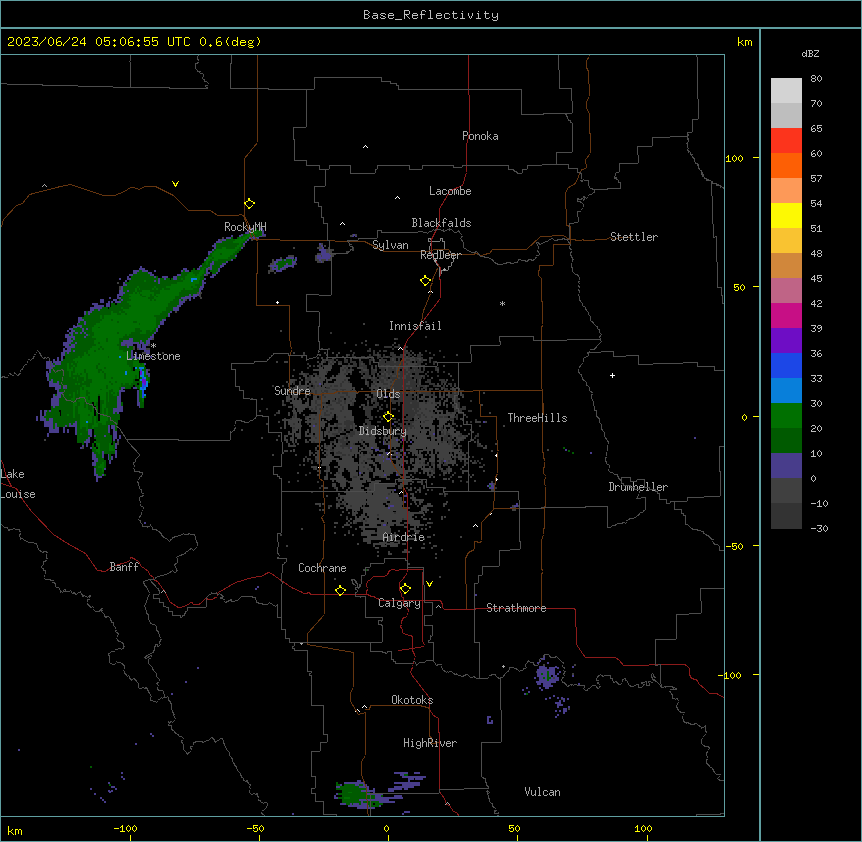This screenshot has height=842, width=862.
Task: Click the dBZ legend heading
Action: (x=810, y=53)
